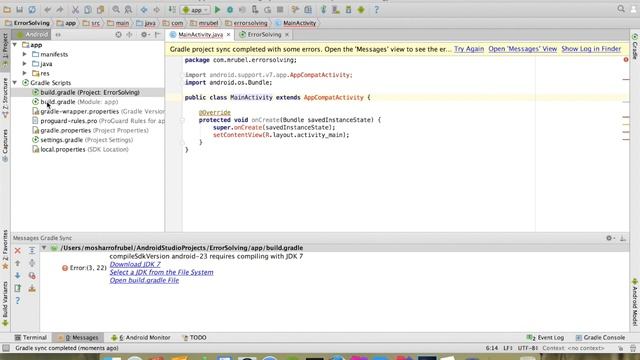Open the Android Device Monitor icon

(361, 9)
